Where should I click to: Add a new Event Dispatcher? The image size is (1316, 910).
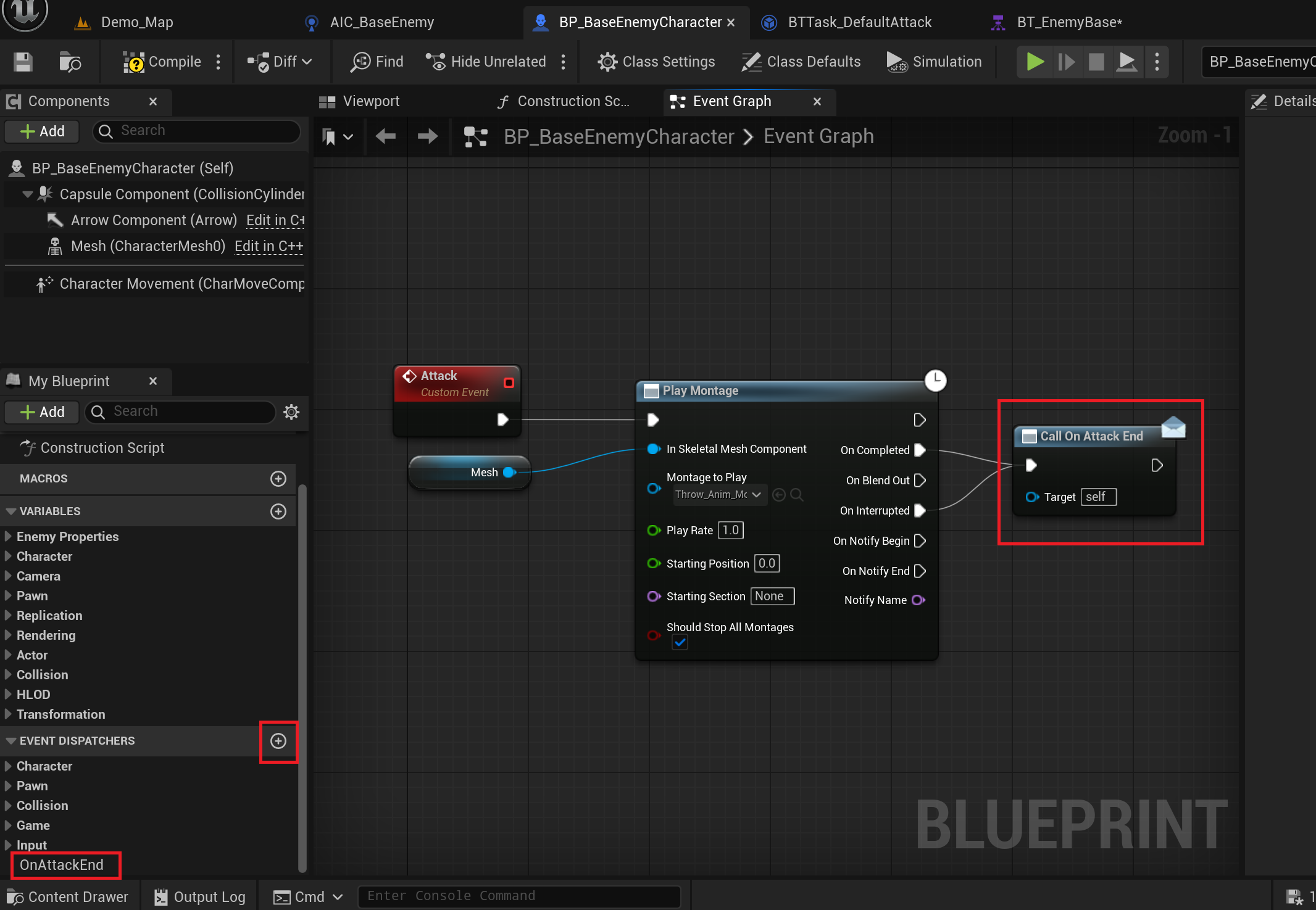pyautogui.click(x=278, y=741)
